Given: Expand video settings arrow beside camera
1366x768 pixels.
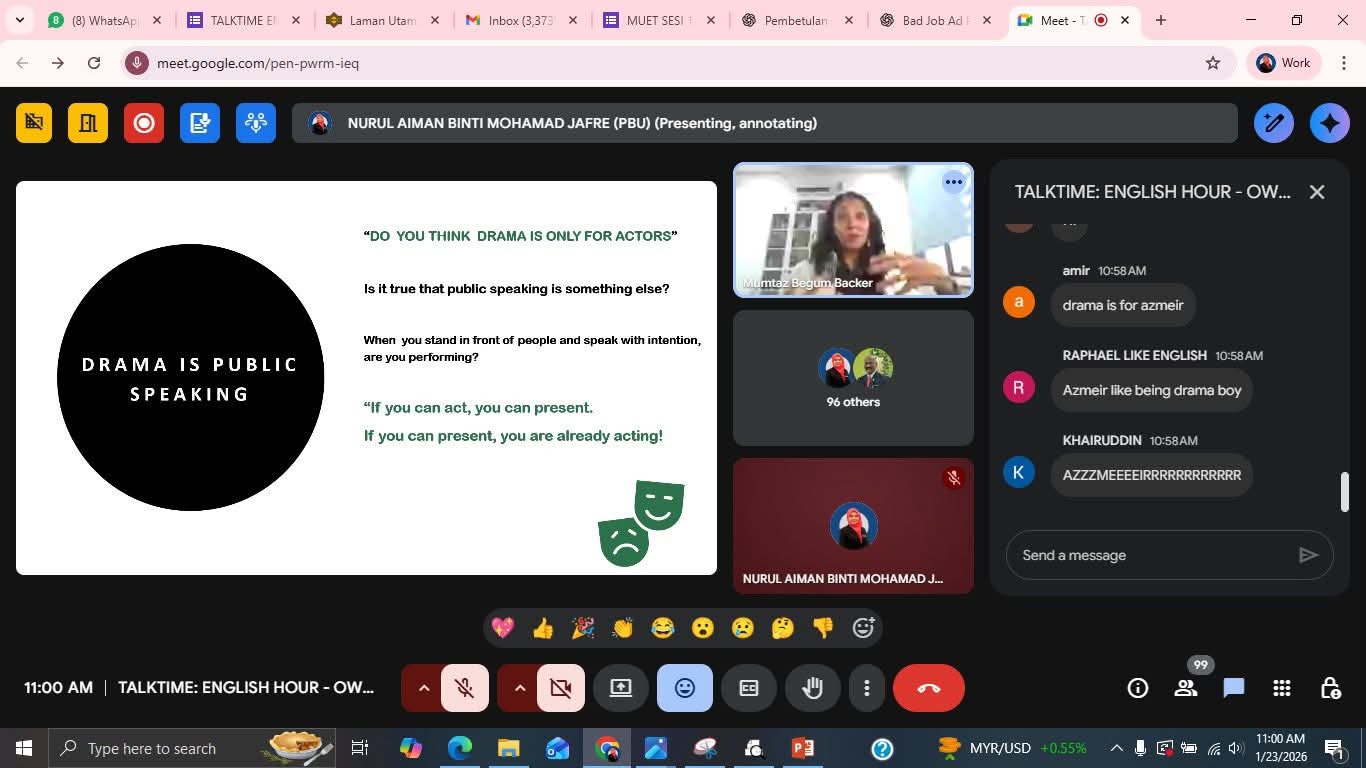Looking at the screenshot, I should coord(519,688).
